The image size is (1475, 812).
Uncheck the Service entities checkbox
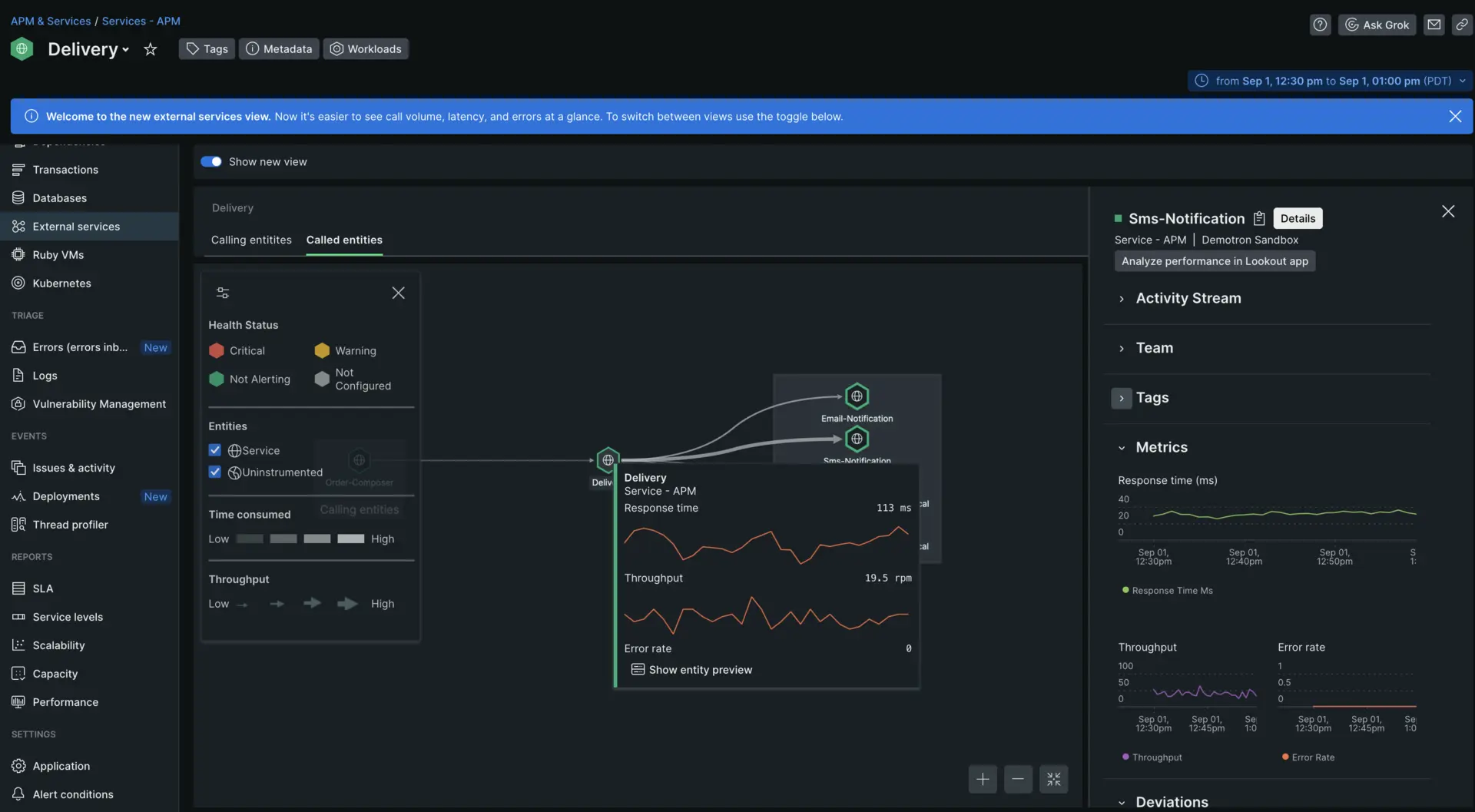click(x=215, y=450)
